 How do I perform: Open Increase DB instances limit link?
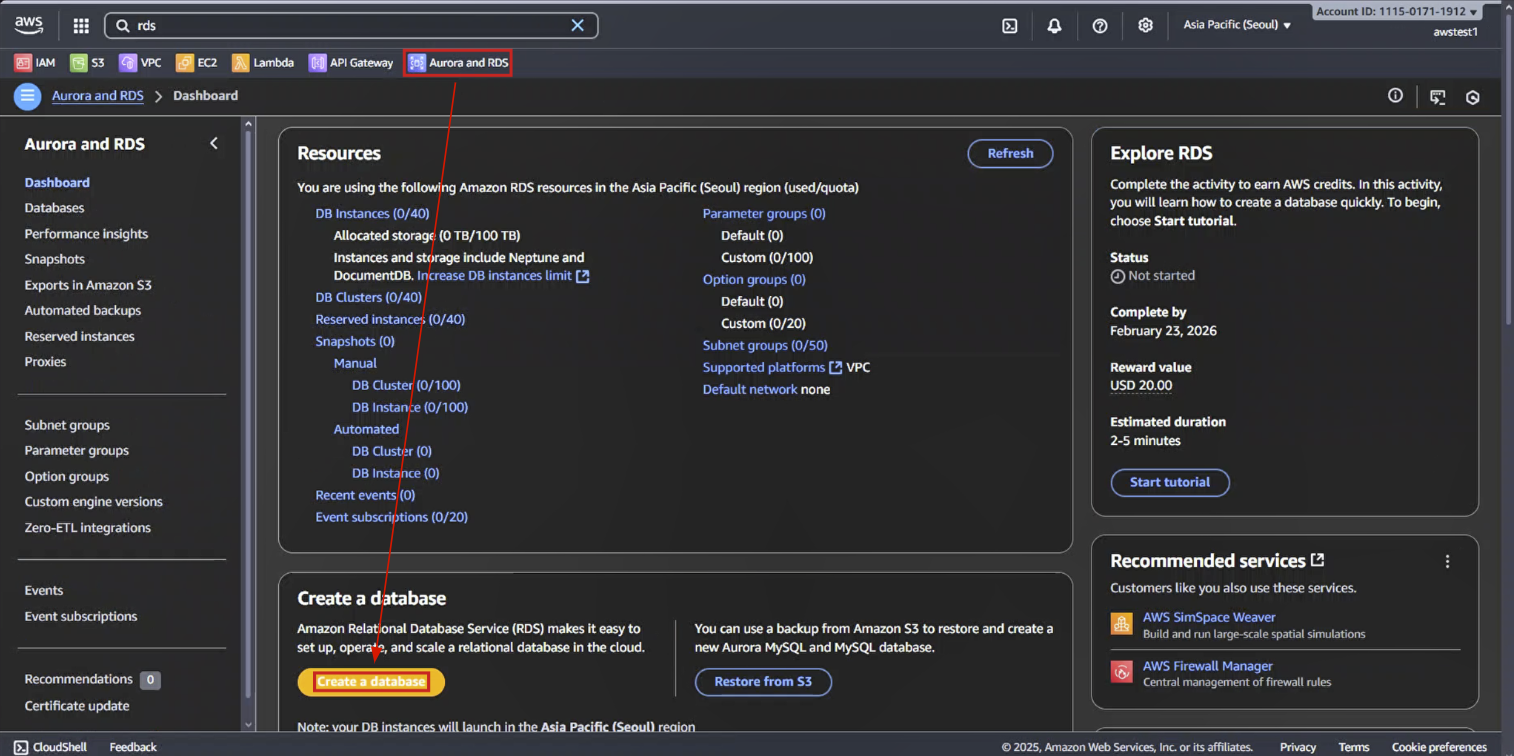pos(503,275)
